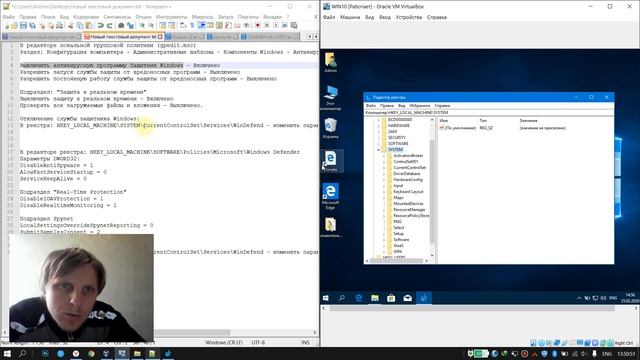
Task: Click the host Windows Start button
Action: point(7,353)
